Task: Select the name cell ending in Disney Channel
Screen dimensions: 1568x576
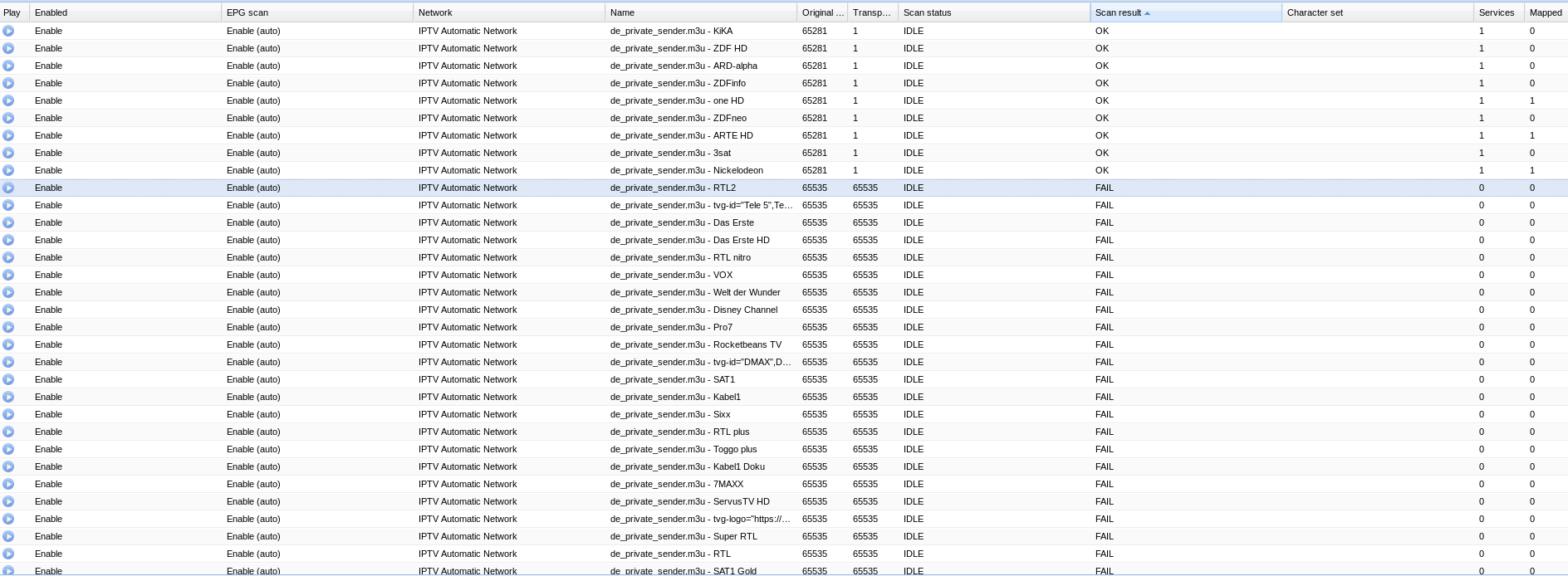Action: (701, 310)
